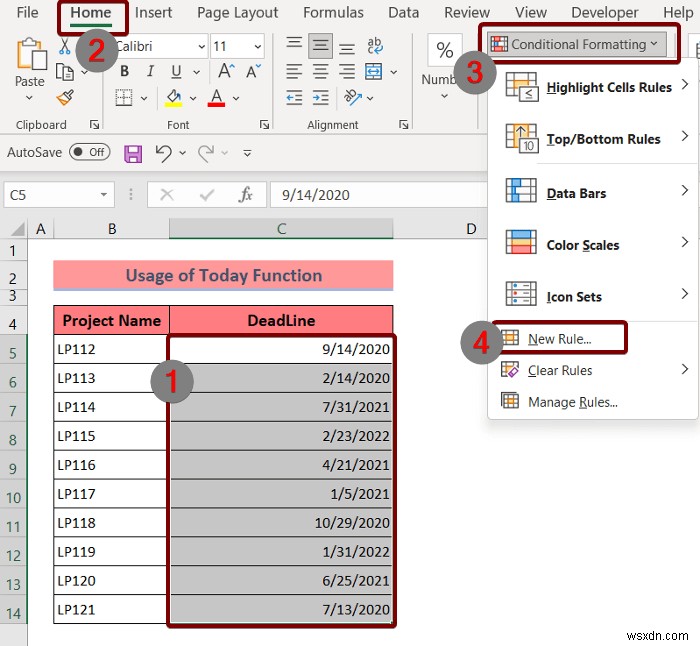Open Top/Bottom Rules submenu
Viewport: 700px width, 646px height.
594,139
